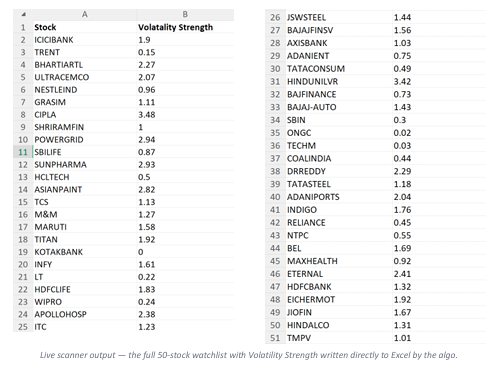496x366 pixels.
Task: Click CIPLA volatility value 3.48
Action: click(x=185, y=115)
